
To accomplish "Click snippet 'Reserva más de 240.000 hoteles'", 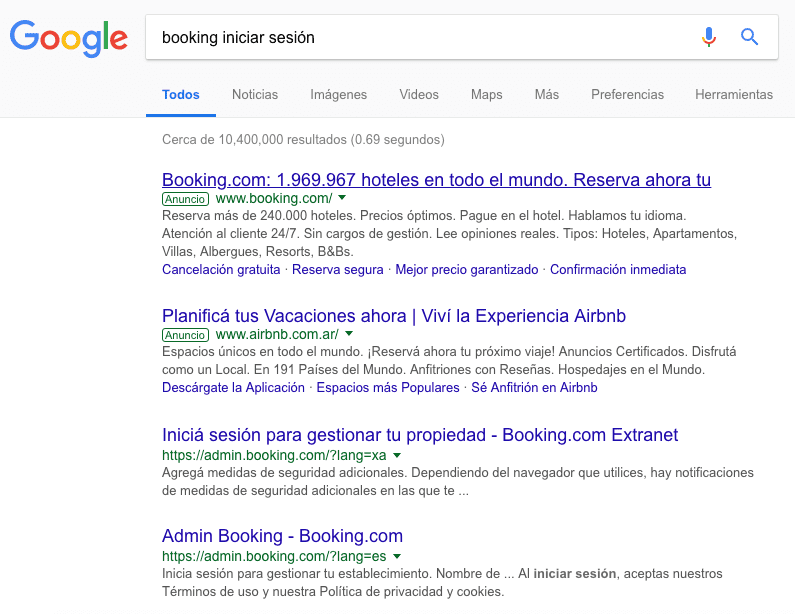I will point(449,233).
